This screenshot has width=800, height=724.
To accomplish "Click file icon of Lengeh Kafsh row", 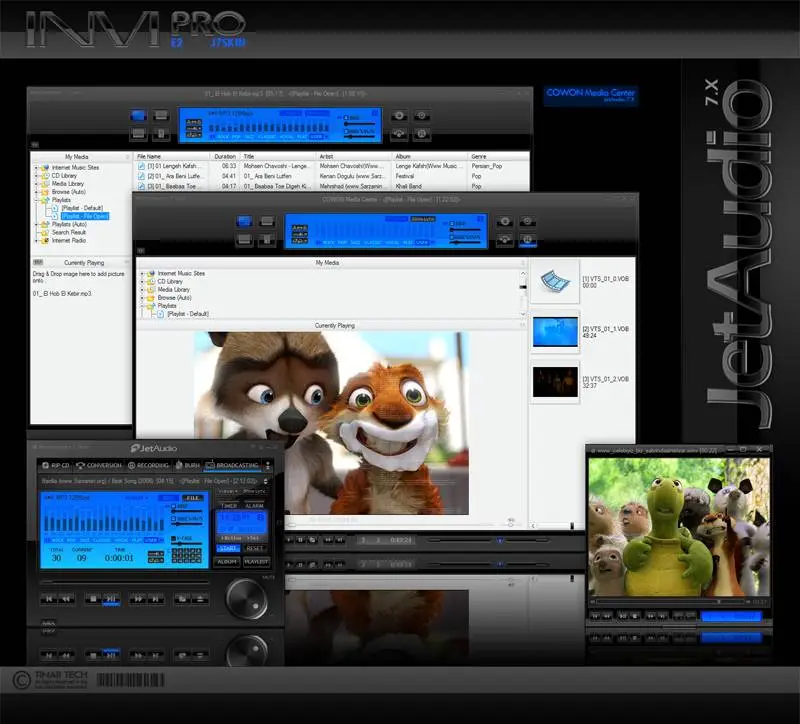I will (141, 166).
